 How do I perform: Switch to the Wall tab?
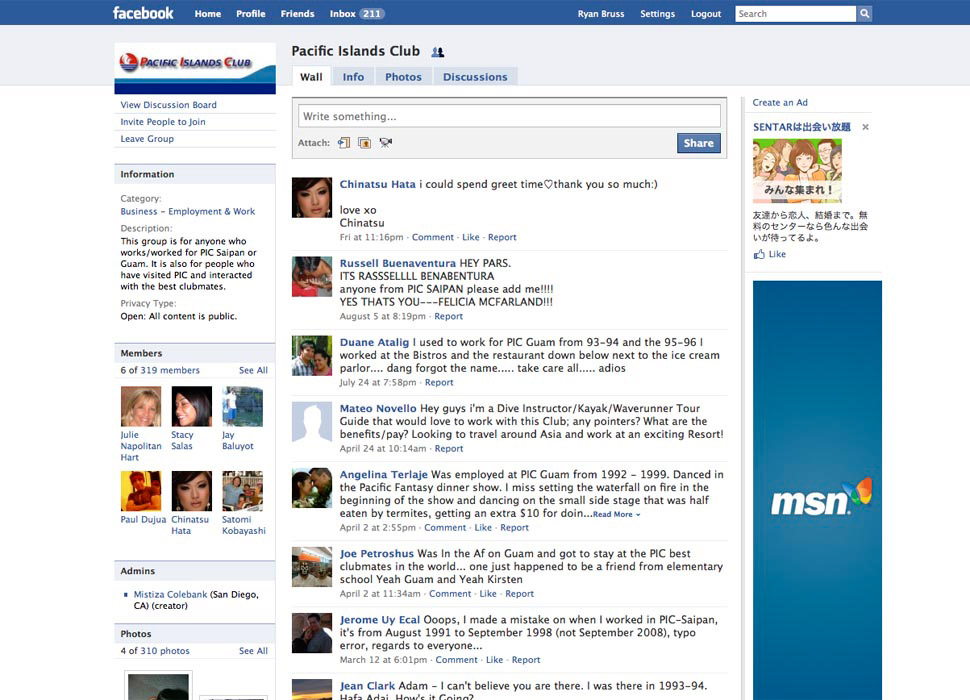pos(311,77)
